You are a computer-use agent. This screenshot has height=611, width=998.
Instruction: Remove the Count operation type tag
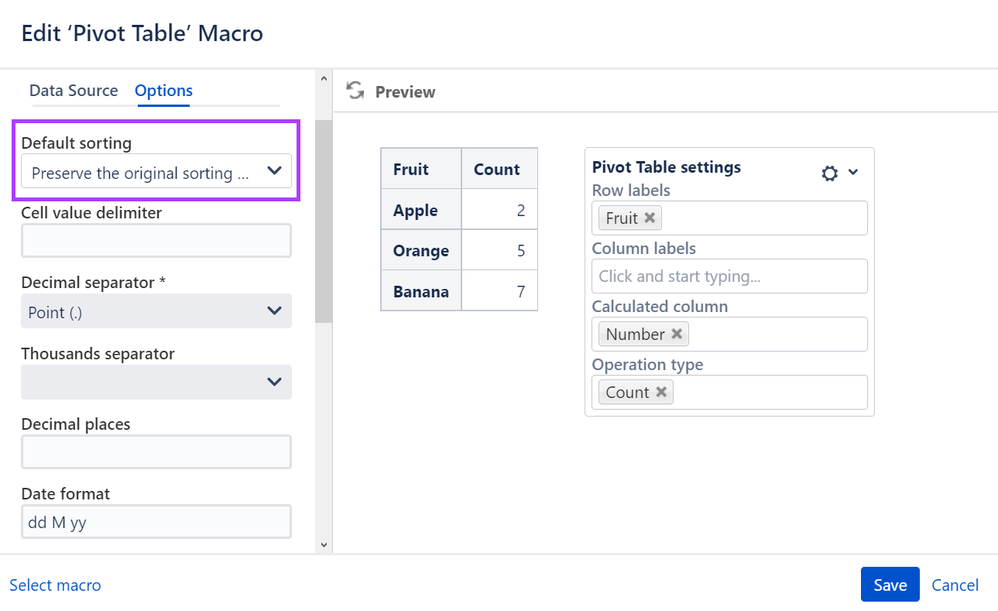[661, 392]
